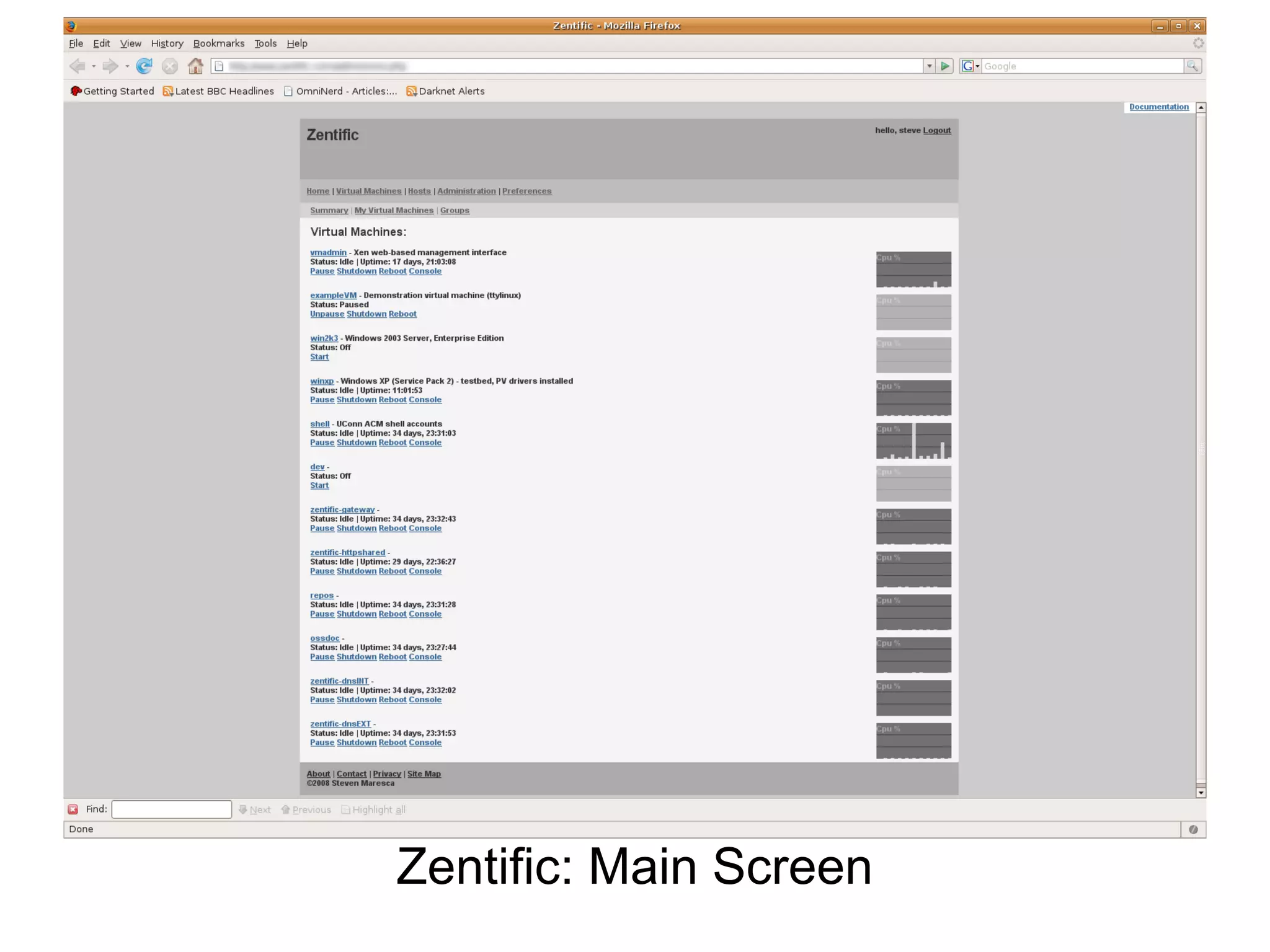Reload the page with the refresh icon

144,66
